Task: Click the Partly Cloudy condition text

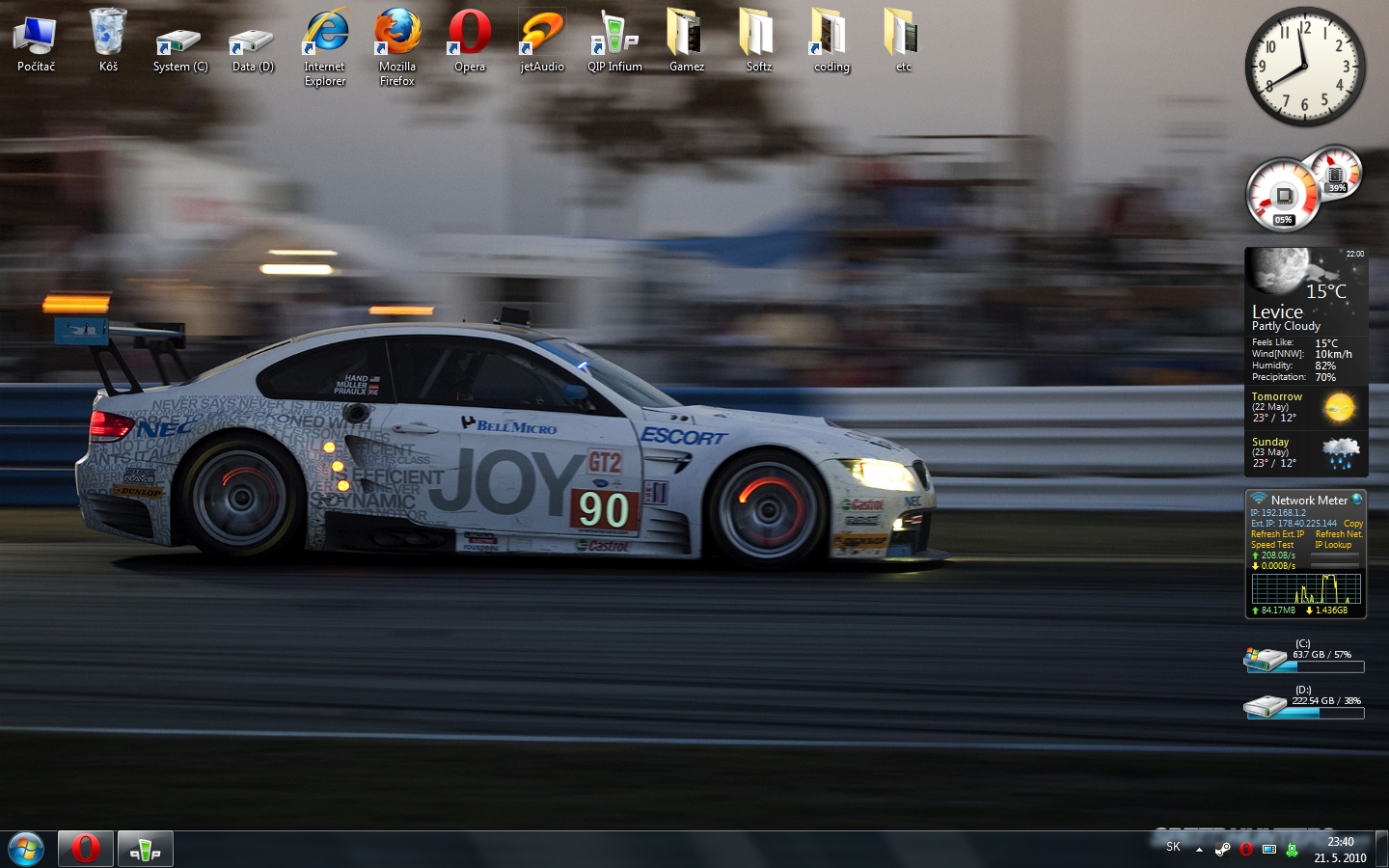Action: 1286,326
